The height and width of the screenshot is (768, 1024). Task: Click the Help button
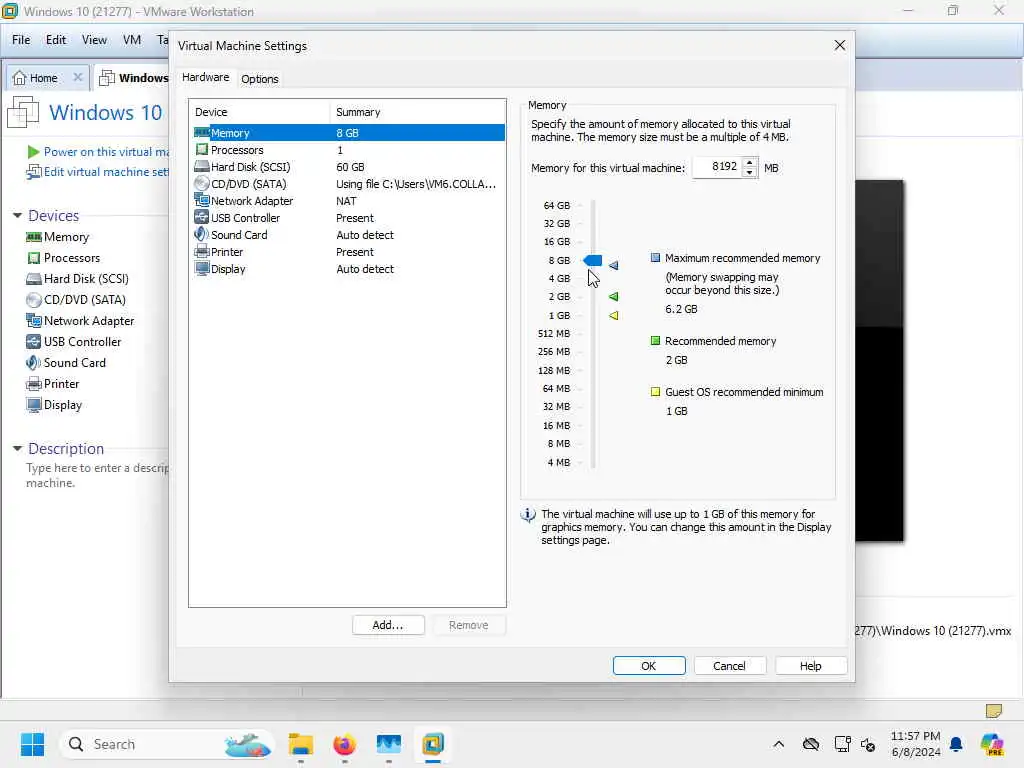coord(810,665)
